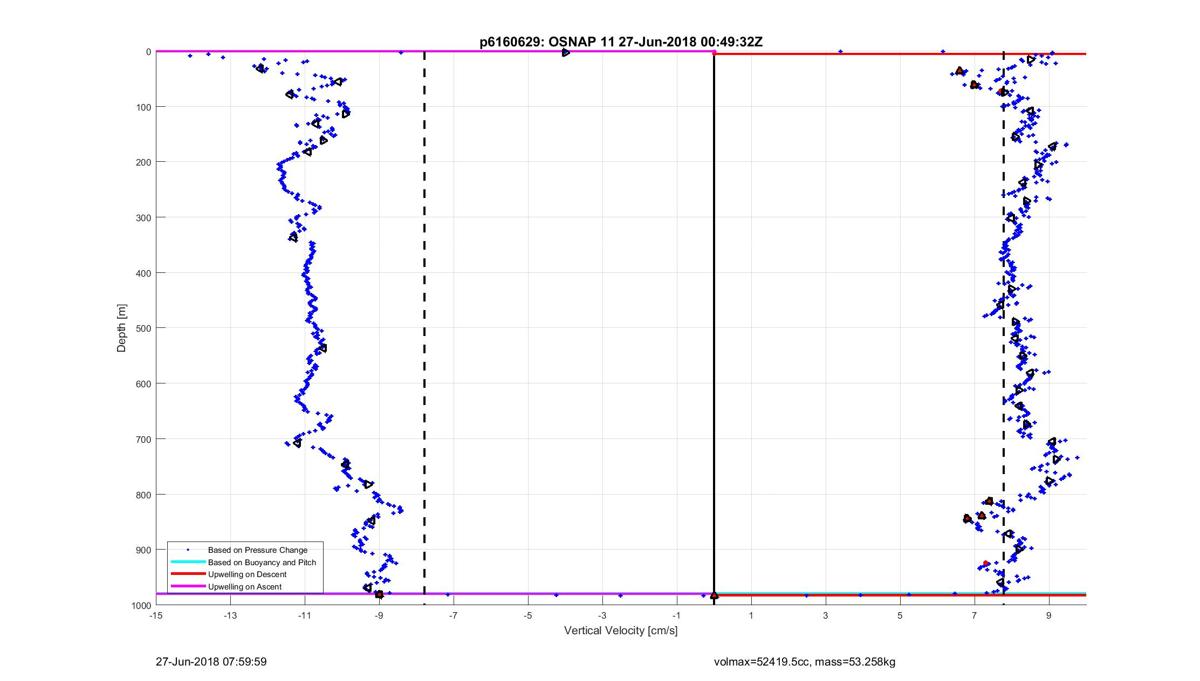Click depth axis tick label "500"

[x=143, y=328]
